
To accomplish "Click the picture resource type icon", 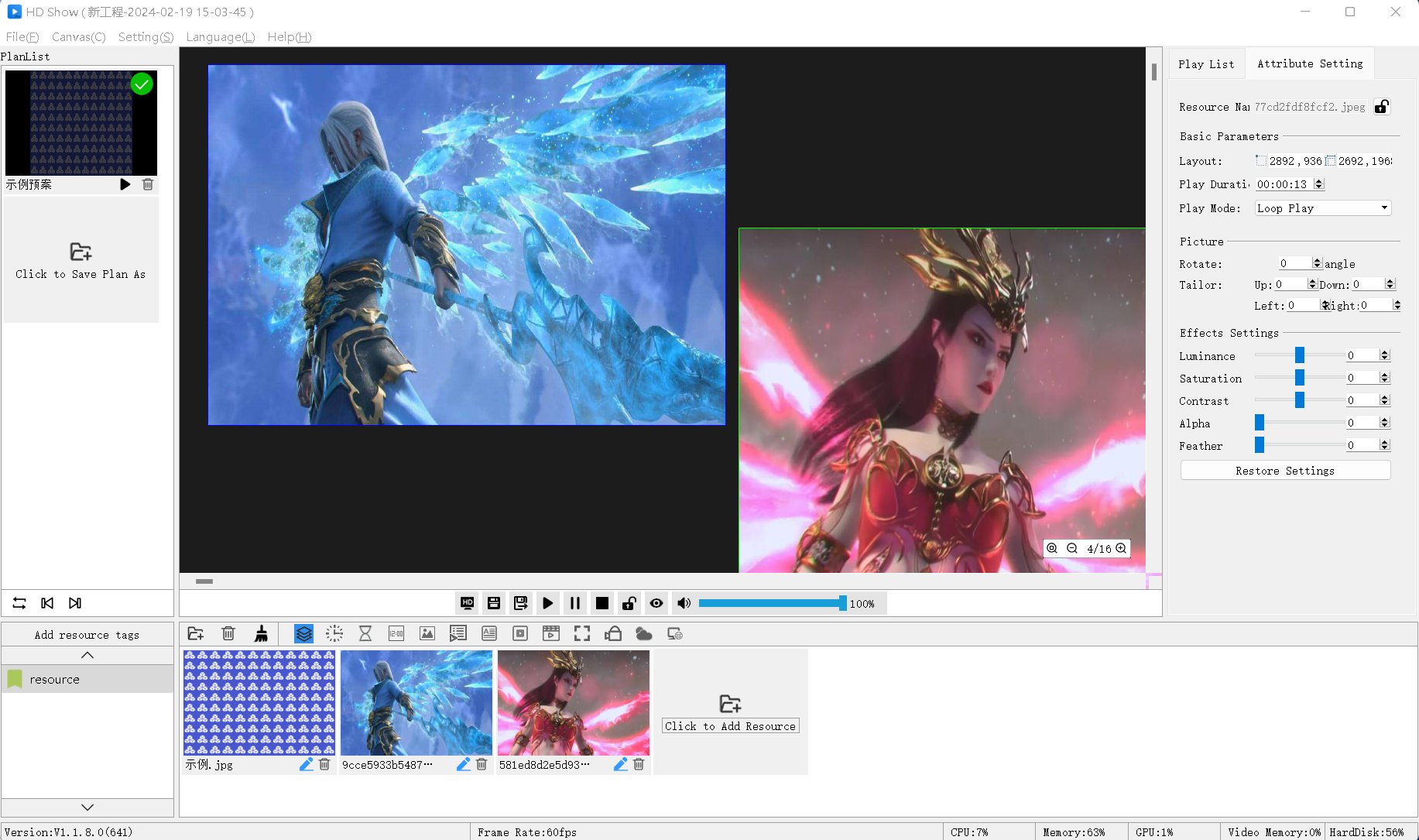I will pos(427,634).
